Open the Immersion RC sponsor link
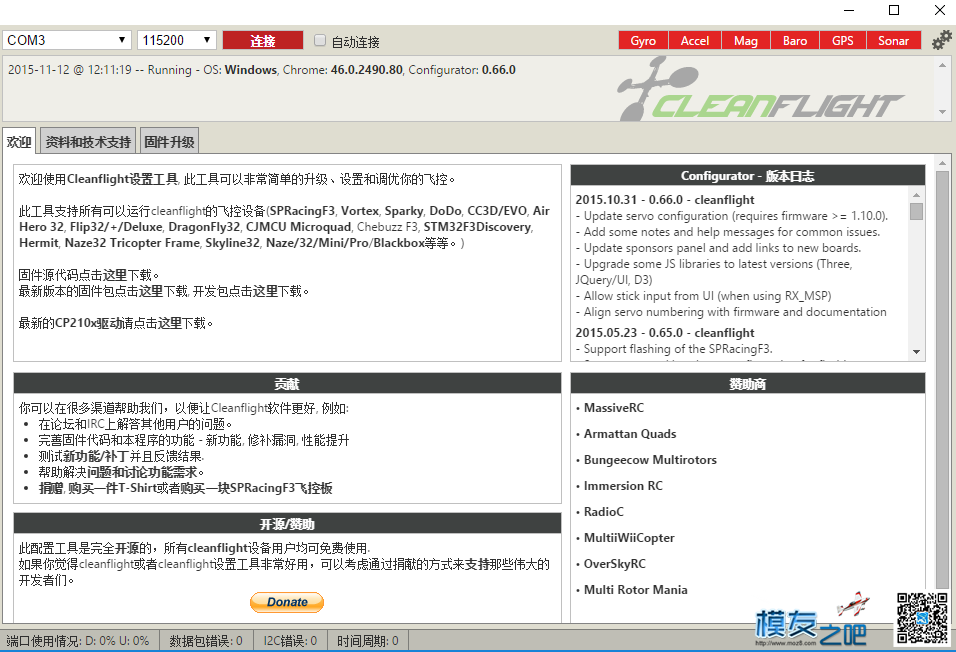This screenshot has width=956, height=652. [623, 486]
